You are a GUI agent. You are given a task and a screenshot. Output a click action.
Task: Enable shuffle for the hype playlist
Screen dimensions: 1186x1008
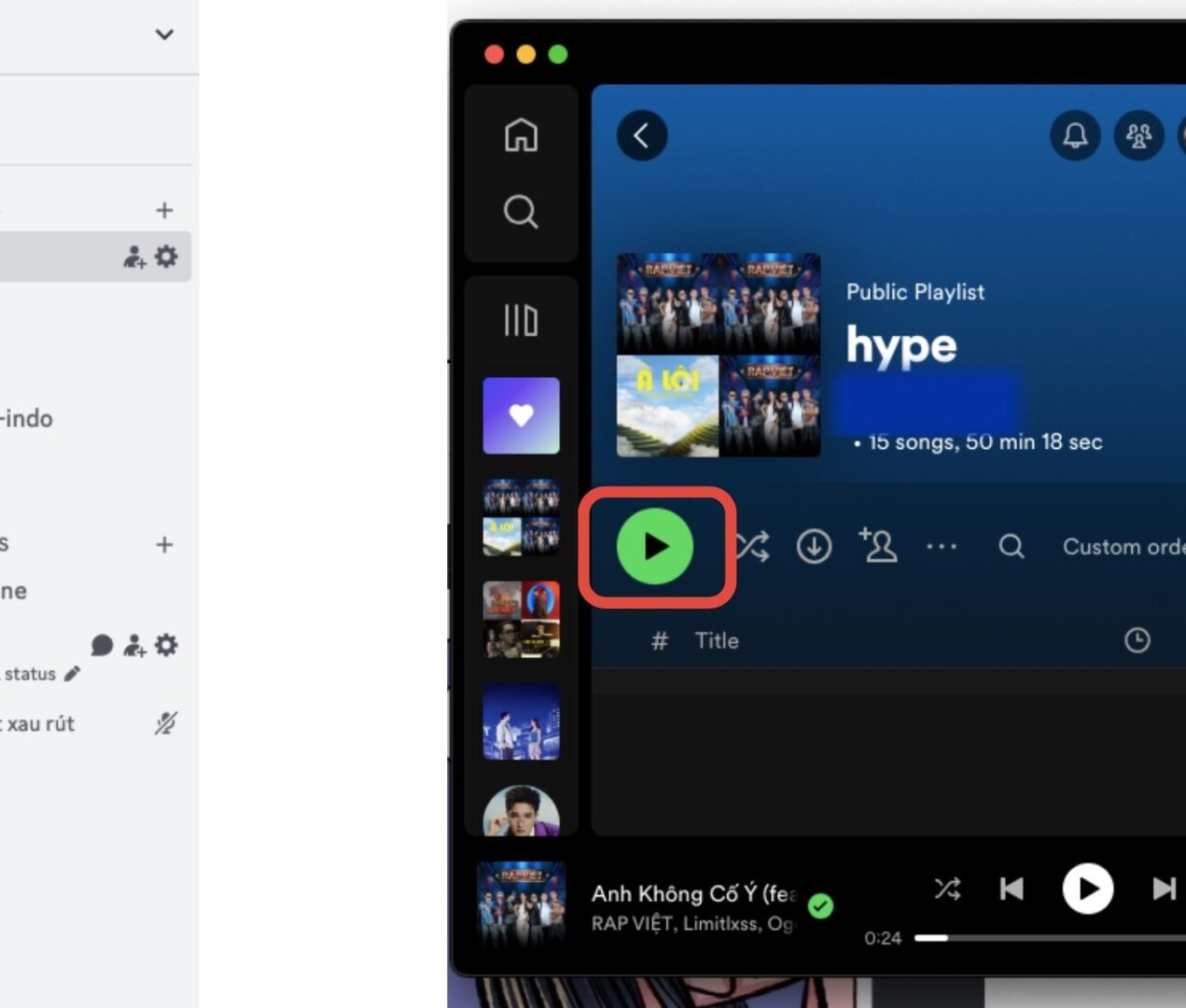[x=751, y=547]
